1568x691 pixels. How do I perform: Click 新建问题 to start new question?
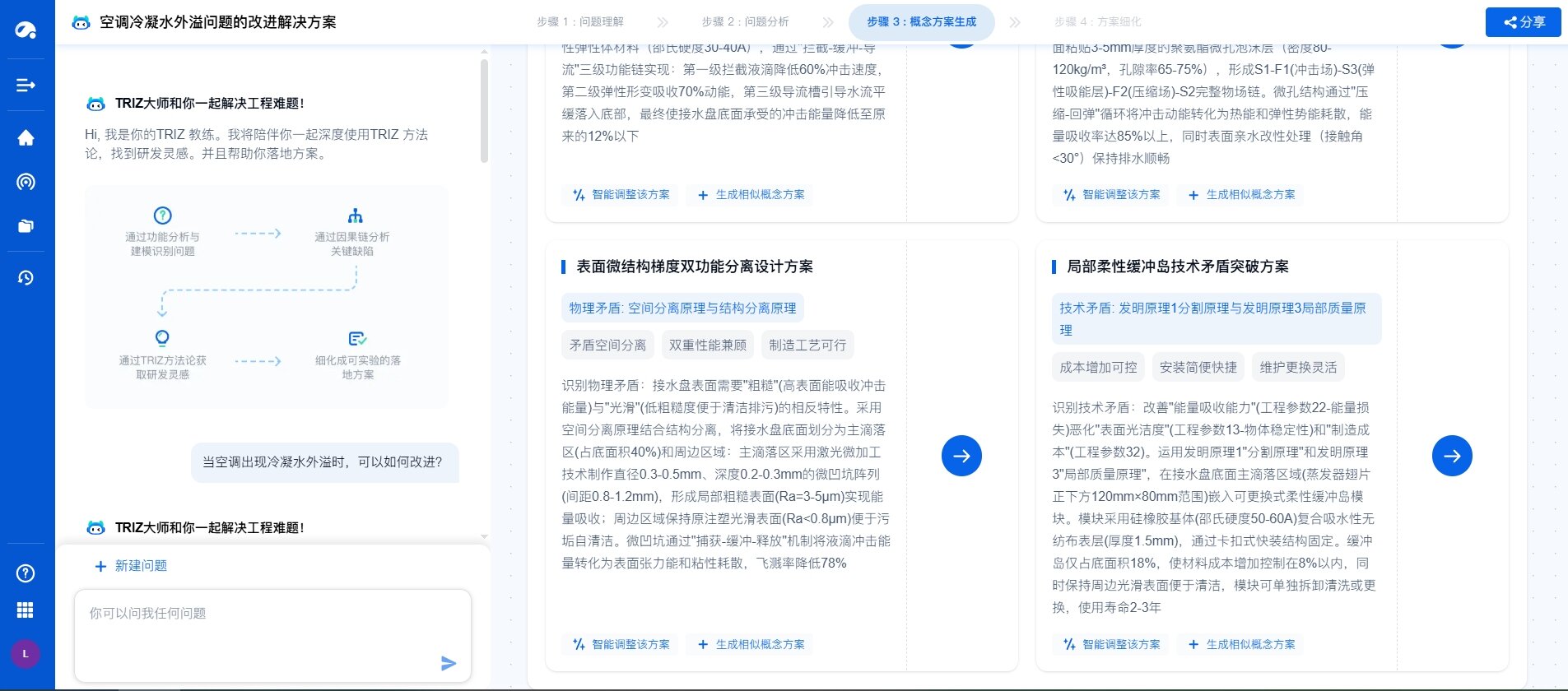coord(131,566)
